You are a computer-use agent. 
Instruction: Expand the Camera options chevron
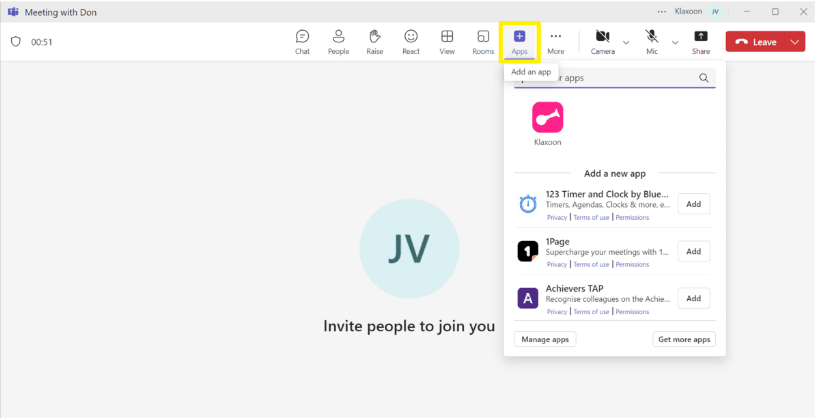coord(626,42)
